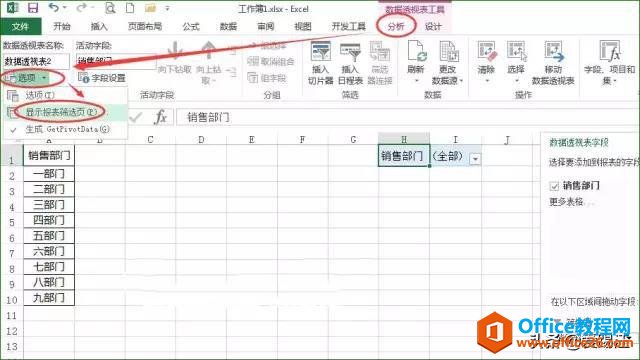Screen dimensions: 640x360
Task: Select column C header
Action: point(150,139)
